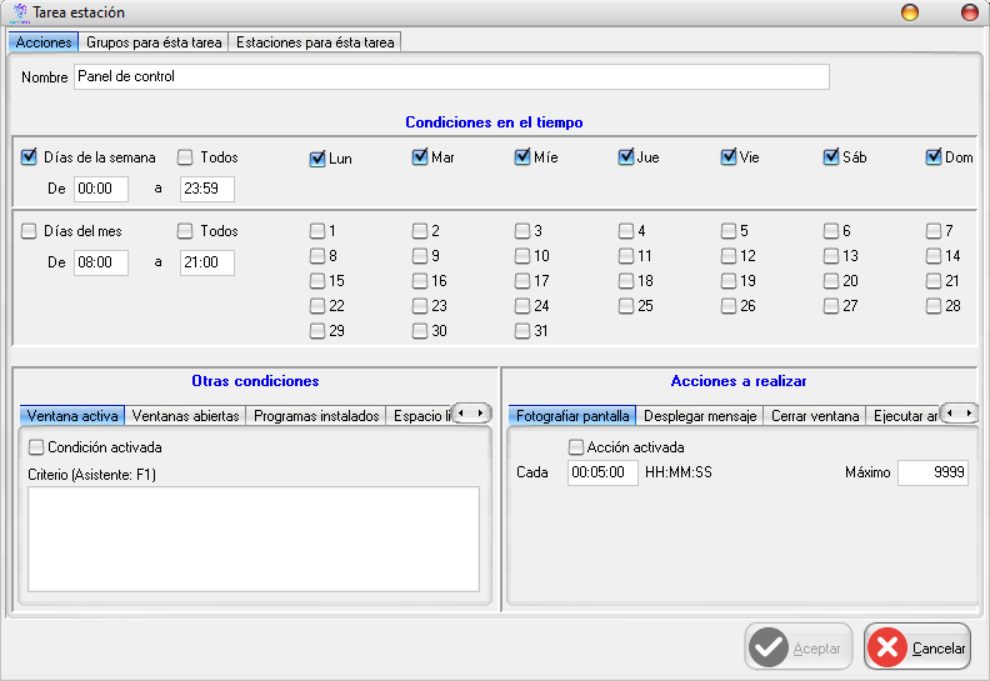Tick the day 10 checkbox
This screenshot has width=990, height=681.
coord(522,256)
